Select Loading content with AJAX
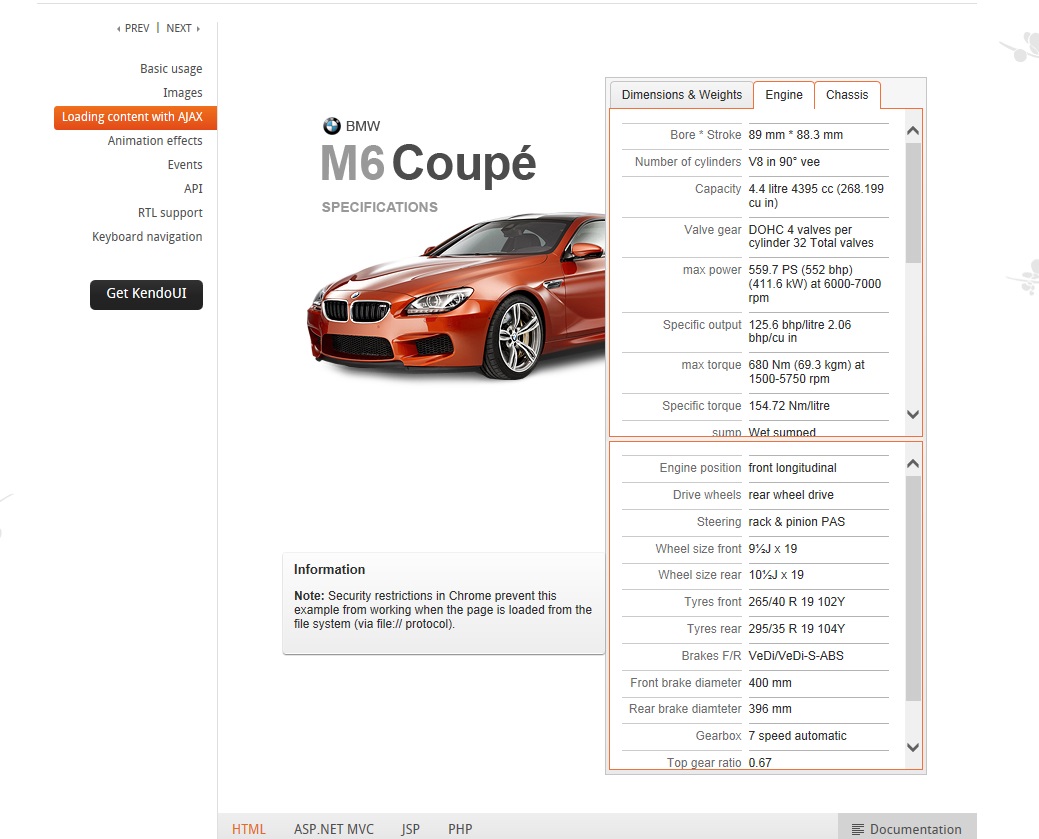This screenshot has width=1039, height=839. tap(135, 117)
